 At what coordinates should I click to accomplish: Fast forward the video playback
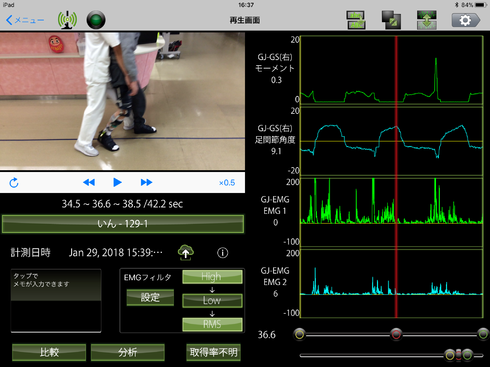click(x=146, y=182)
